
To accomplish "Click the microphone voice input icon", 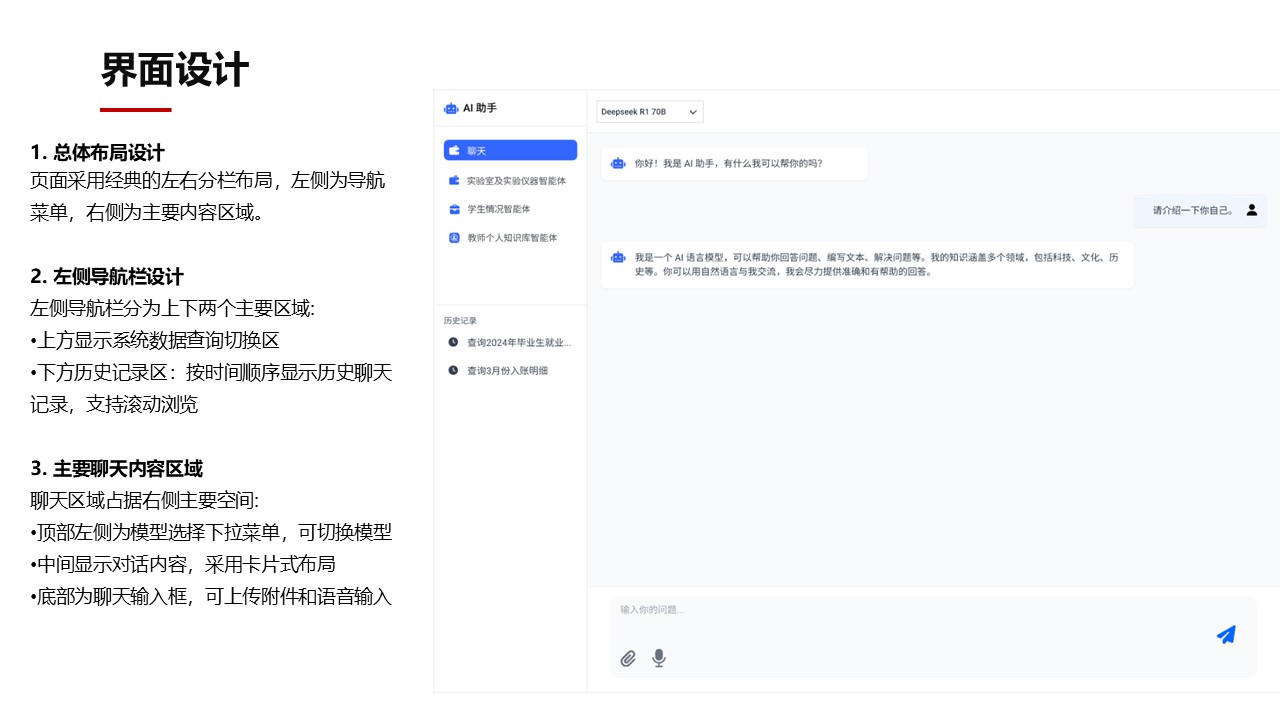I will (x=659, y=658).
